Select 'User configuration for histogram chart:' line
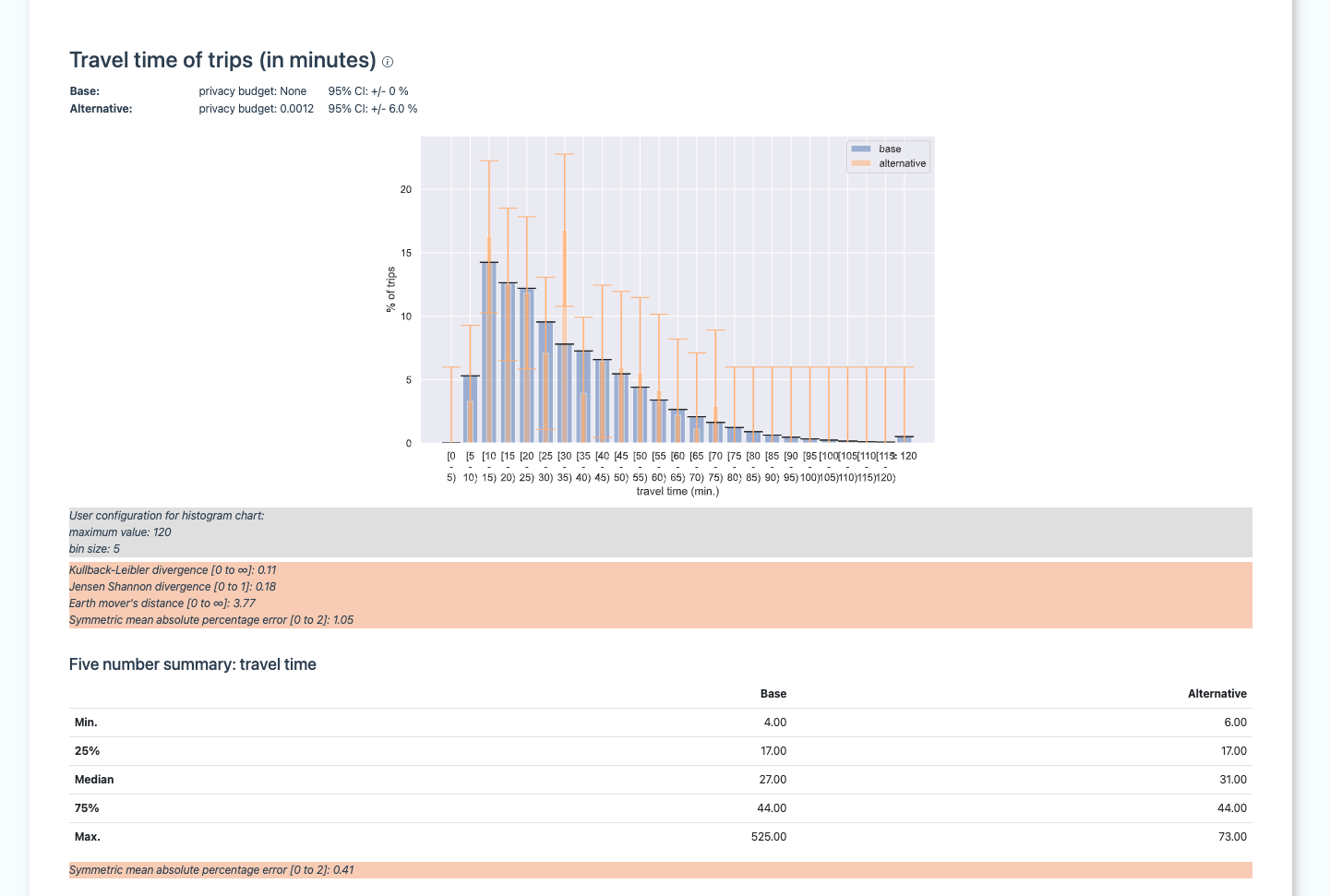The height and width of the screenshot is (896, 1330). [166, 516]
